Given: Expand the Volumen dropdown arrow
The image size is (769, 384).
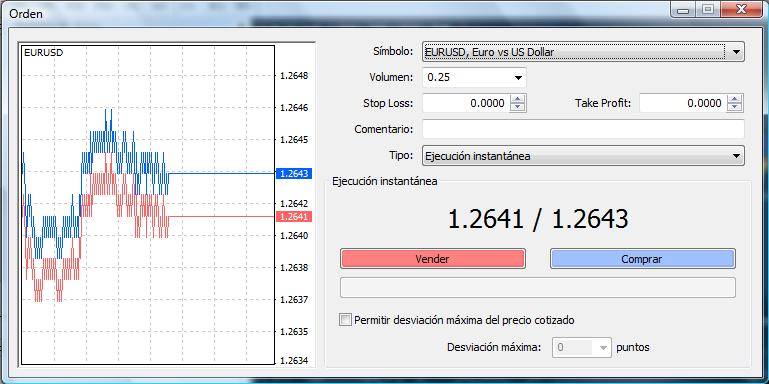Looking at the screenshot, I should 518,77.
